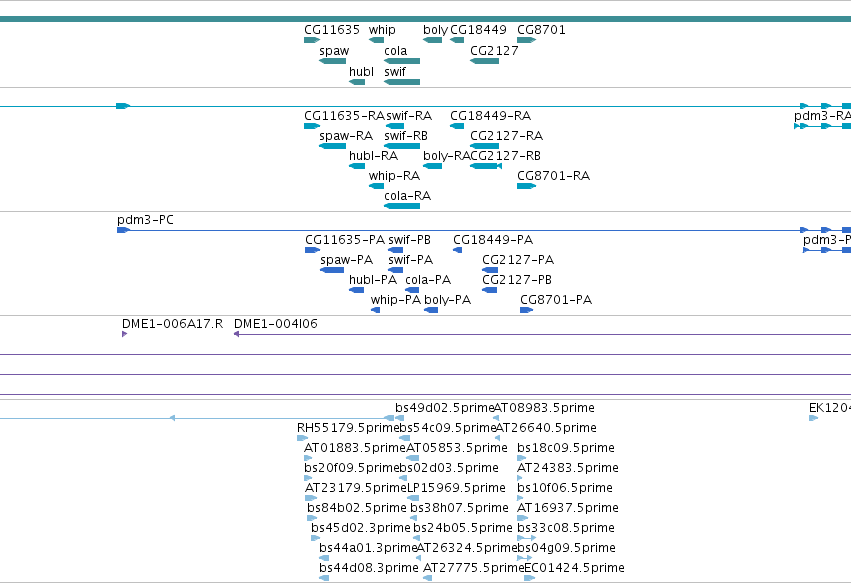Click the bs02d03.5prime EST label
This screenshot has width=851, height=583.
449,468
